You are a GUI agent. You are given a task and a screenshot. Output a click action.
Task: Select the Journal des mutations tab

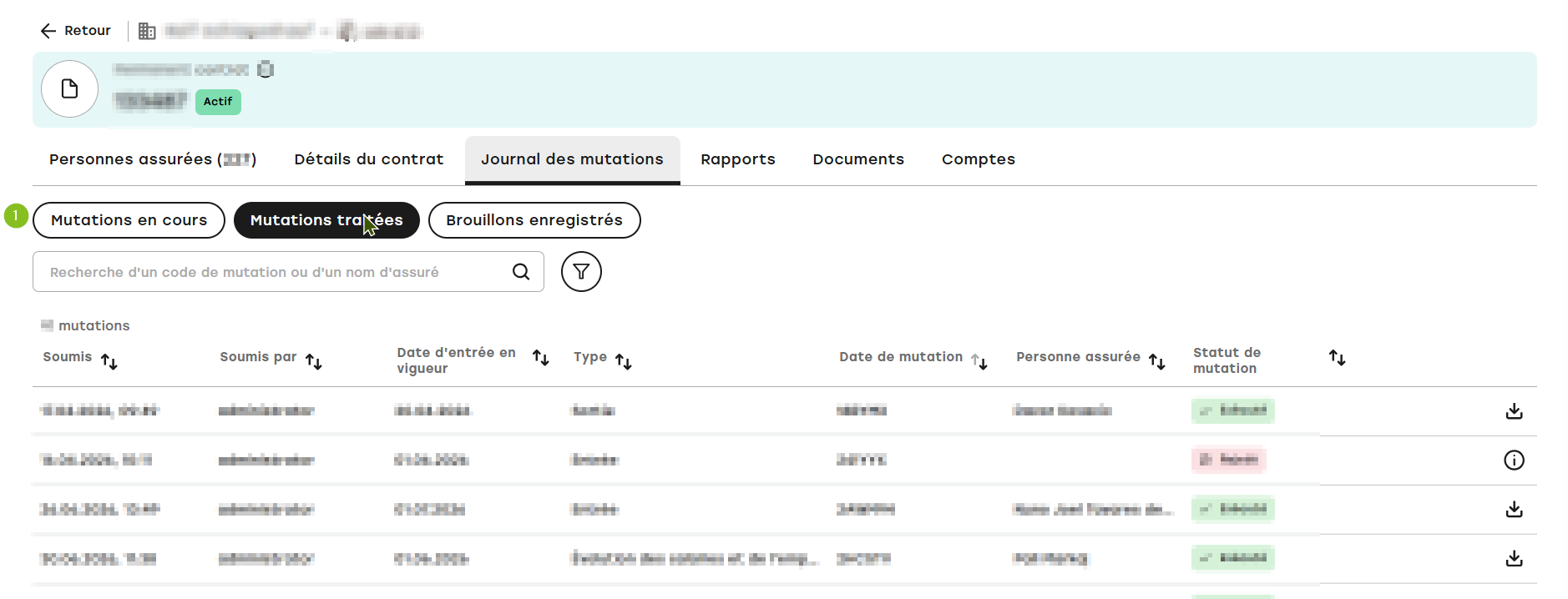coord(572,159)
